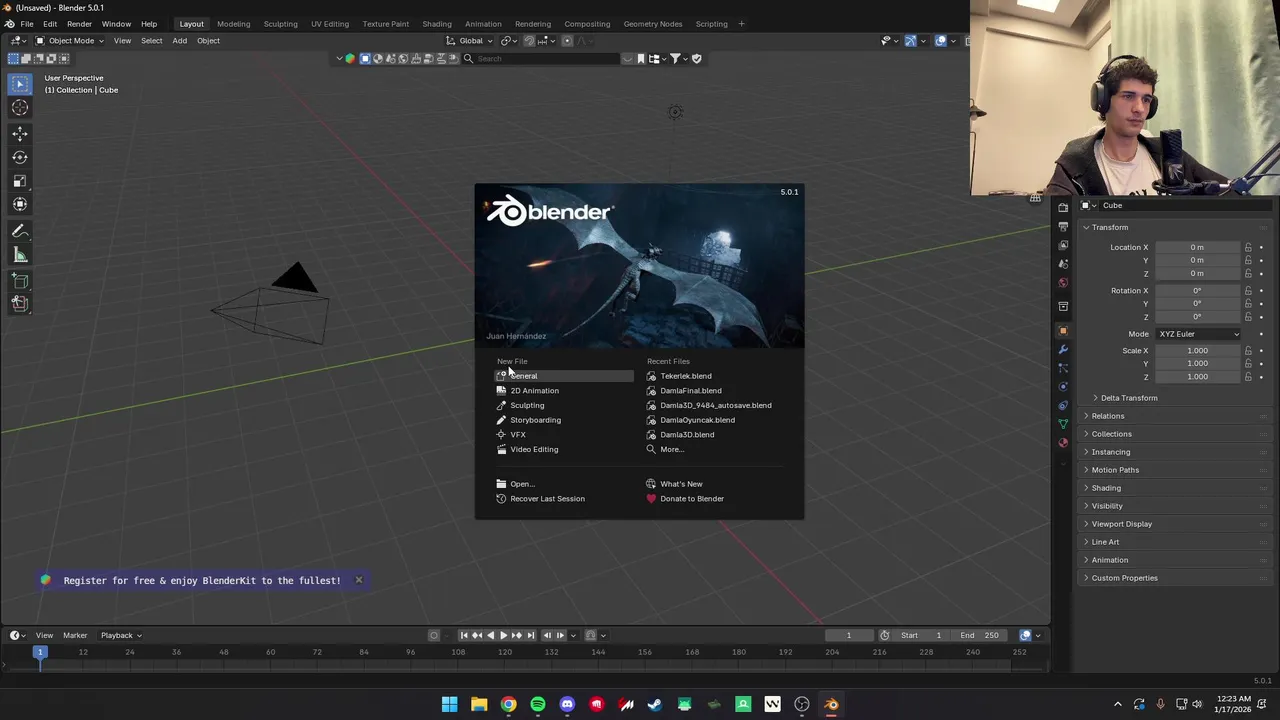
Task: Switch to the Shading workspace tab
Action: coord(436,24)
